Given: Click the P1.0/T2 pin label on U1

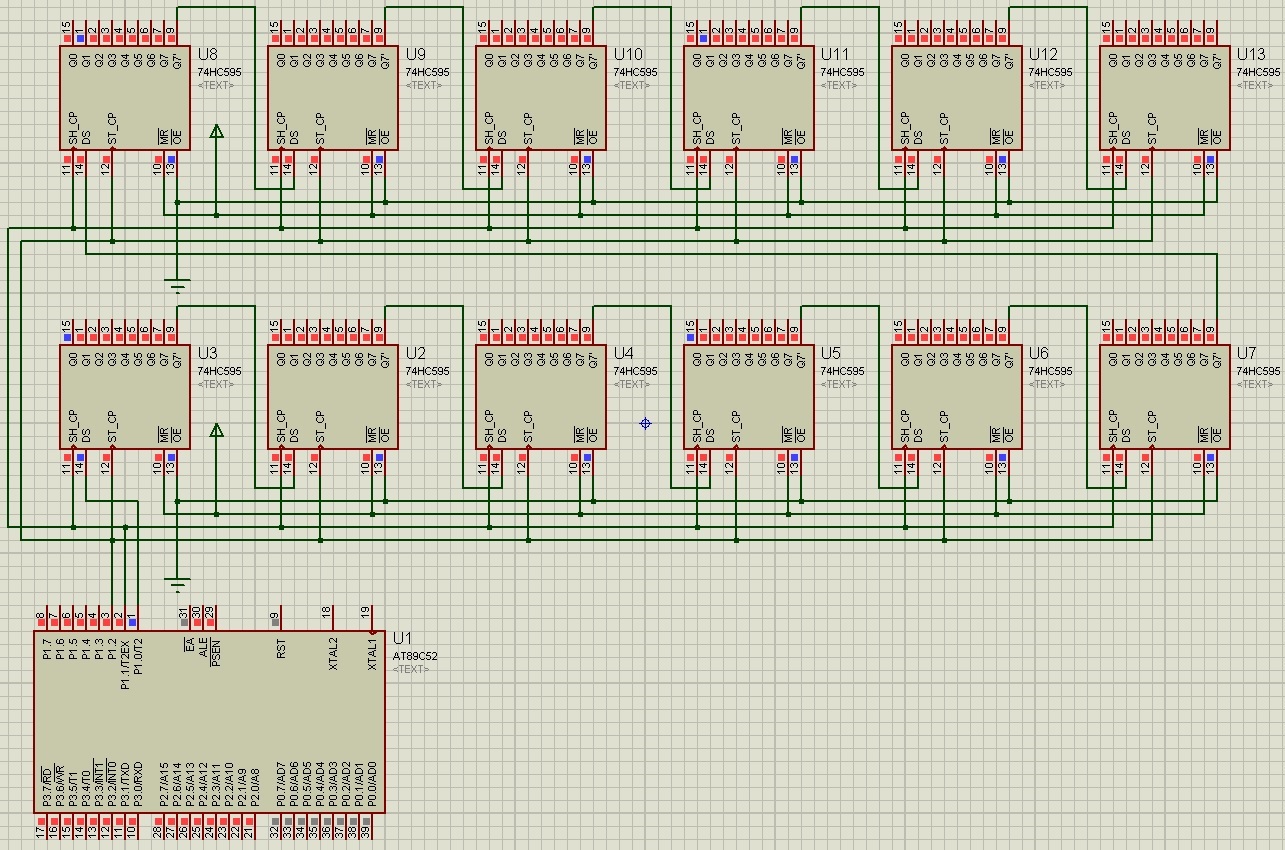Looking at the screenshot, I should [x=138, y=656].
